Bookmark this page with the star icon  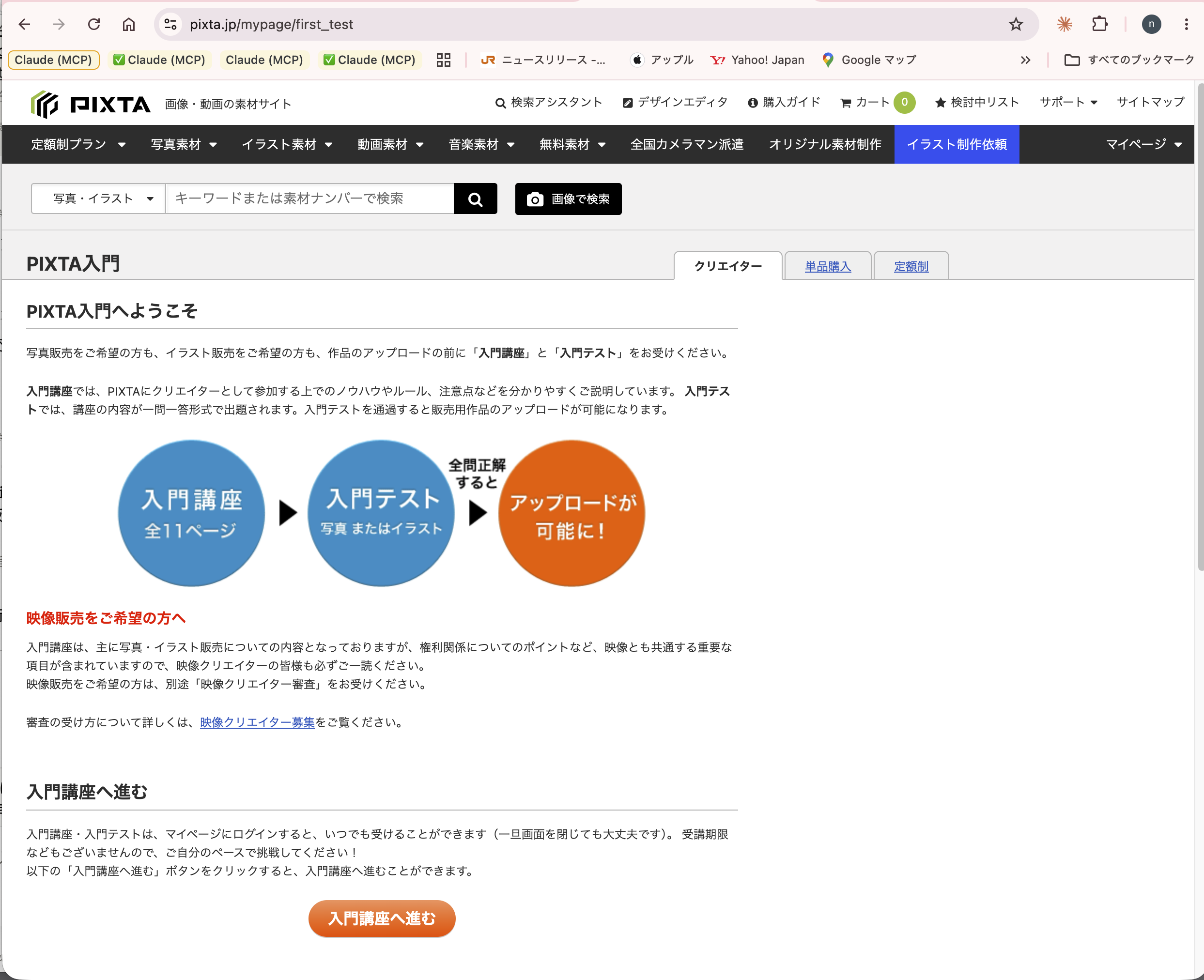[1016, 24]
